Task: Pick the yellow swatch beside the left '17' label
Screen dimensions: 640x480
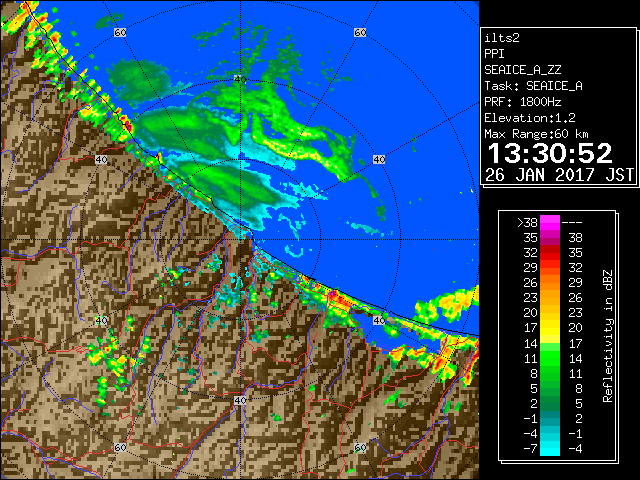Action: click(550, 328)
